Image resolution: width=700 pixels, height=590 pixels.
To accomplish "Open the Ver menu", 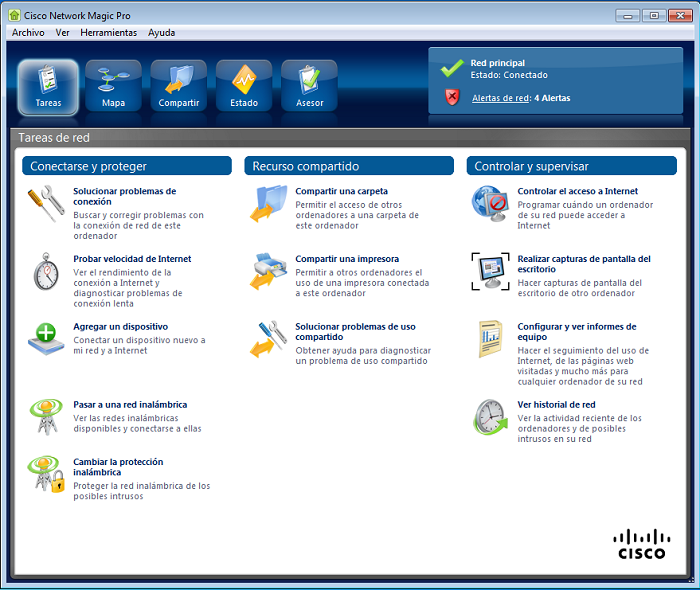I will pos(62,33).
